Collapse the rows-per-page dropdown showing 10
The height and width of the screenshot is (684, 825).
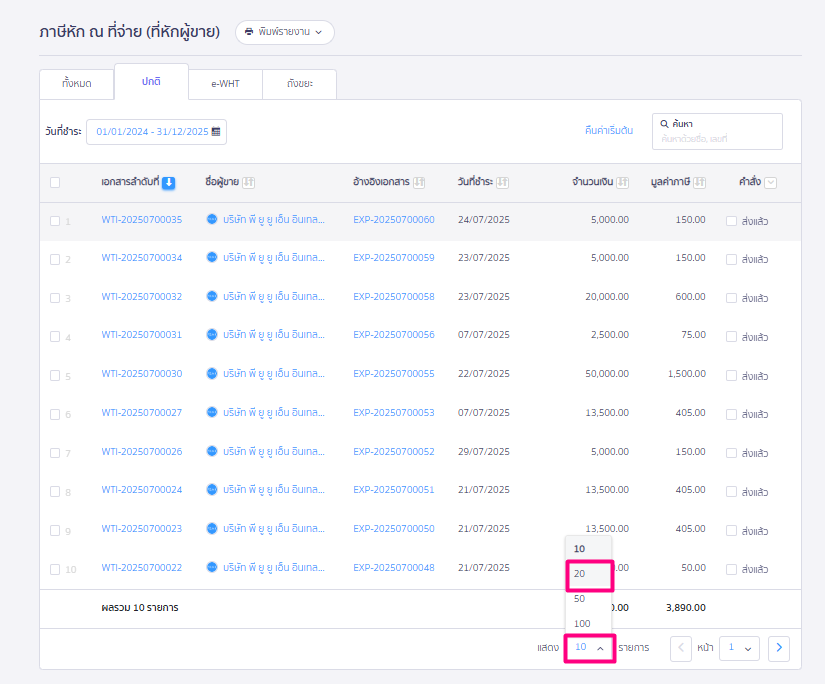coord(590,648)
